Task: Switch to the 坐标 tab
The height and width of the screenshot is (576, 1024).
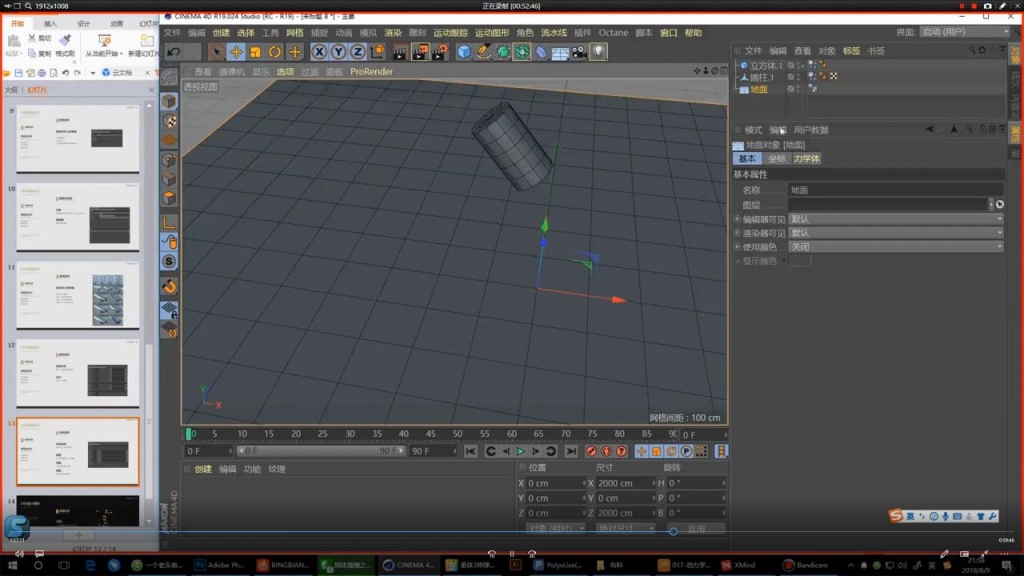Action: (778, 158)
